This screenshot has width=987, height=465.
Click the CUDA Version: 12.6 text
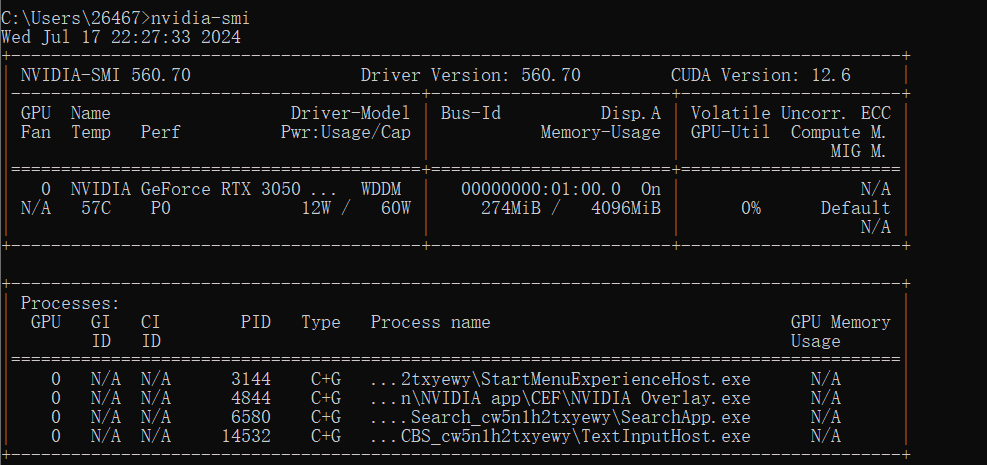[x=760, y=76]
